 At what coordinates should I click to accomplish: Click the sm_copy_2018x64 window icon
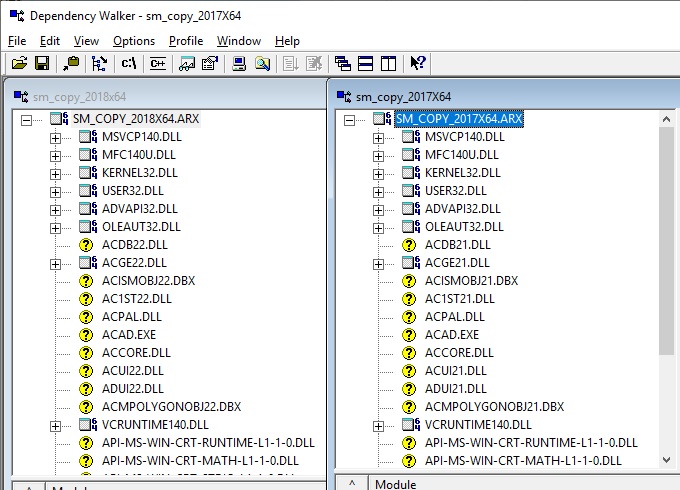pos(21,96)
